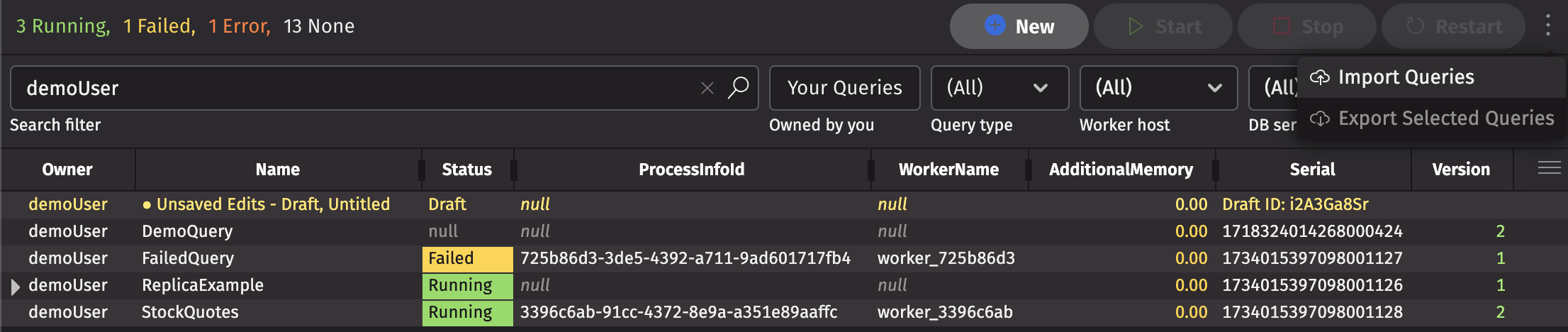Open the DB server dropdown

(1274, 88)
